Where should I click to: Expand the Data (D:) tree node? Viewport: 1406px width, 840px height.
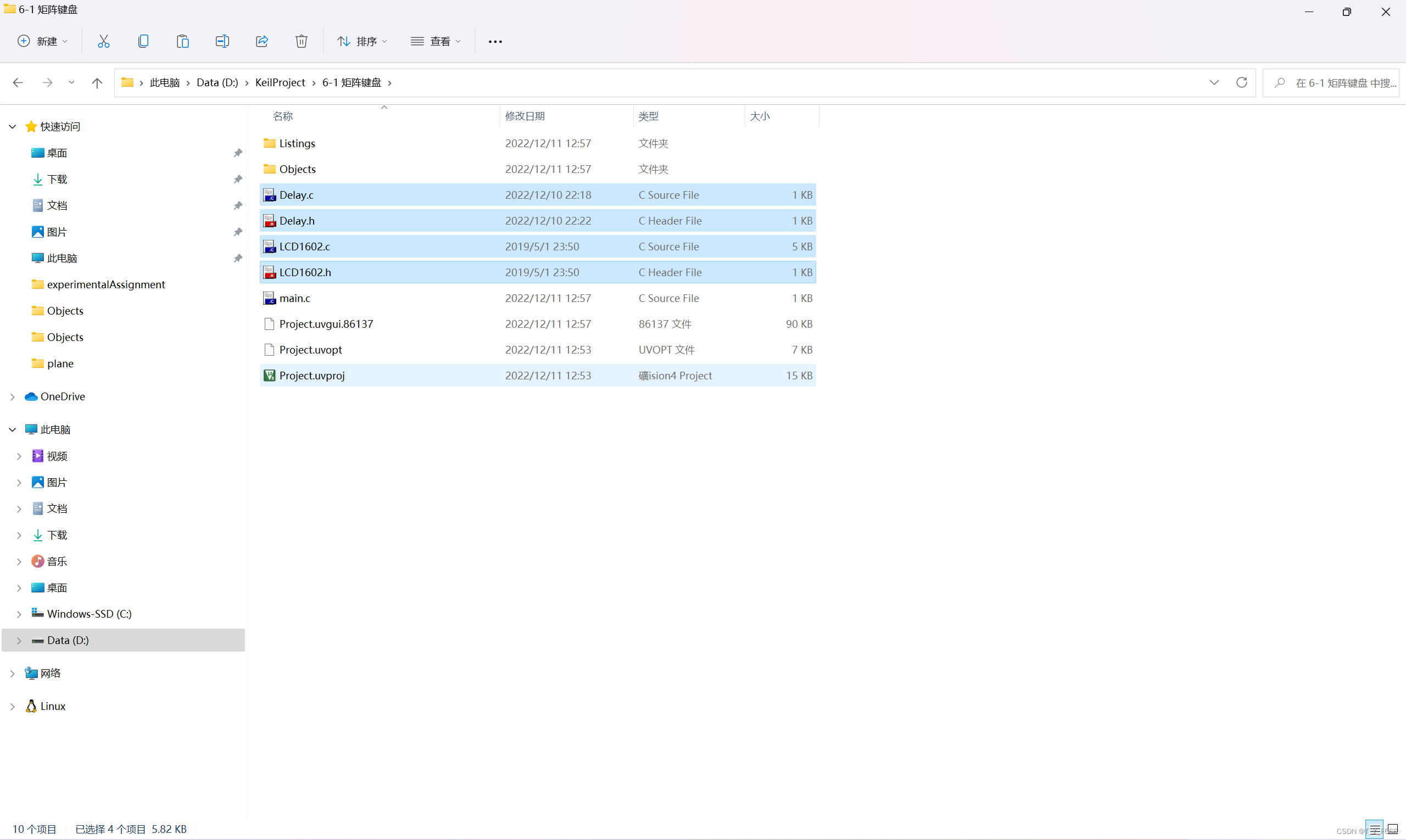[19, 640]
